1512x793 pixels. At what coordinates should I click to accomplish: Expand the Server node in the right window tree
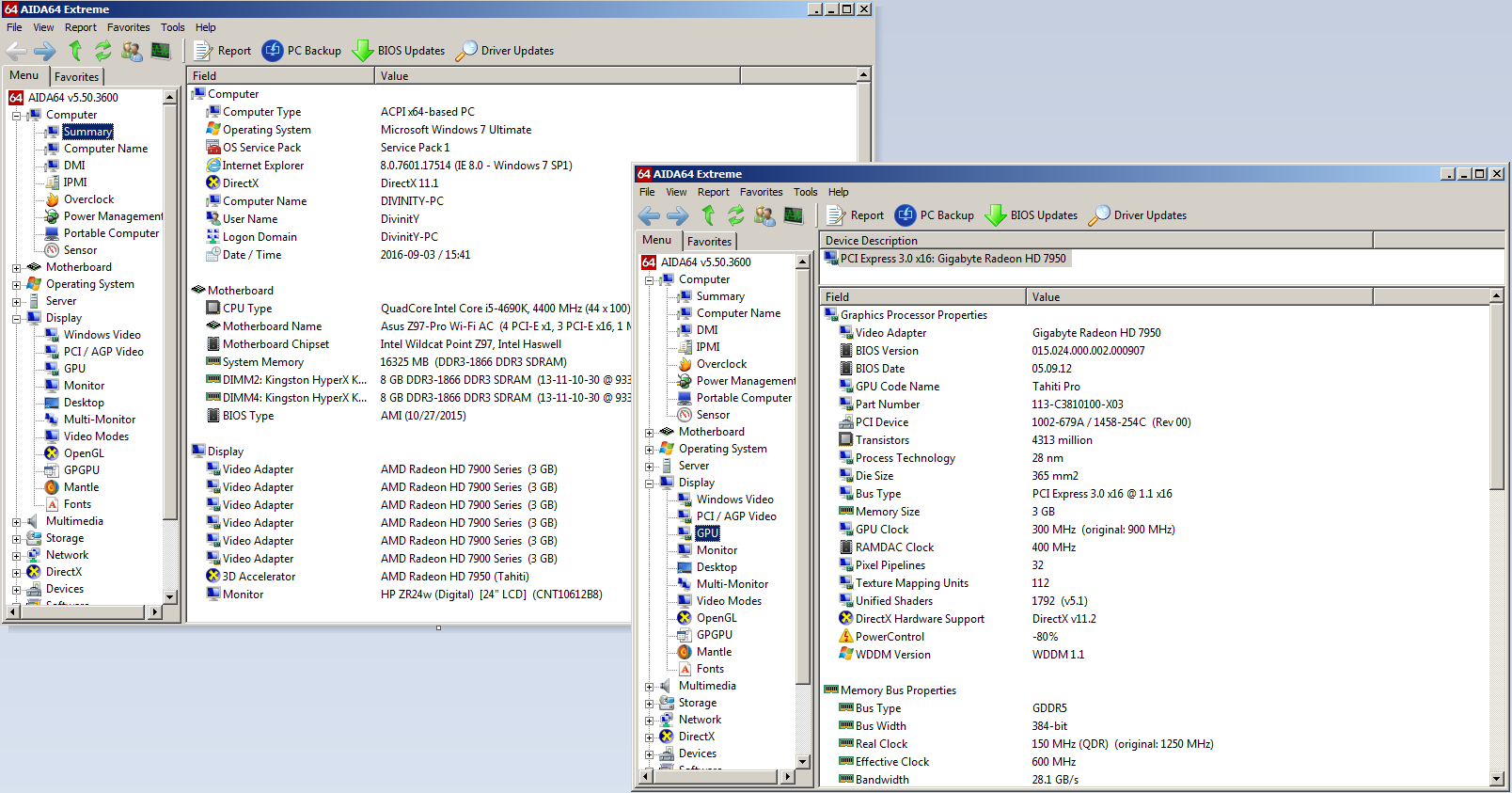coord(649,467)
